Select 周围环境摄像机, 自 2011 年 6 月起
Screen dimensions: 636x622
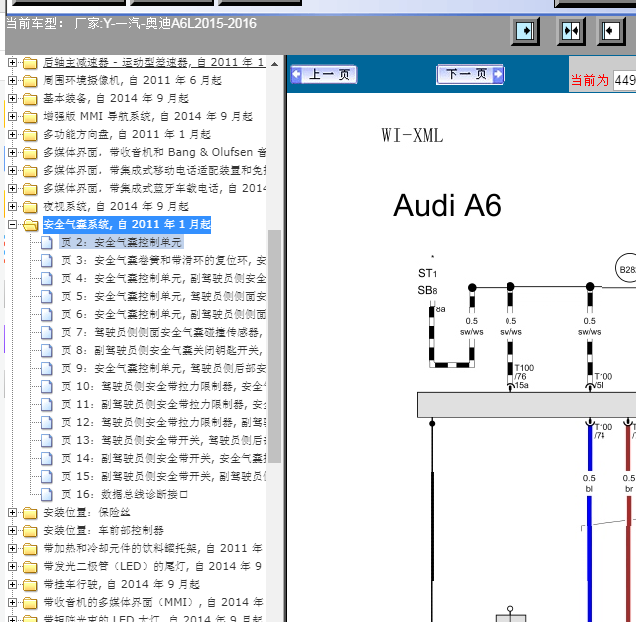(133, 80)
